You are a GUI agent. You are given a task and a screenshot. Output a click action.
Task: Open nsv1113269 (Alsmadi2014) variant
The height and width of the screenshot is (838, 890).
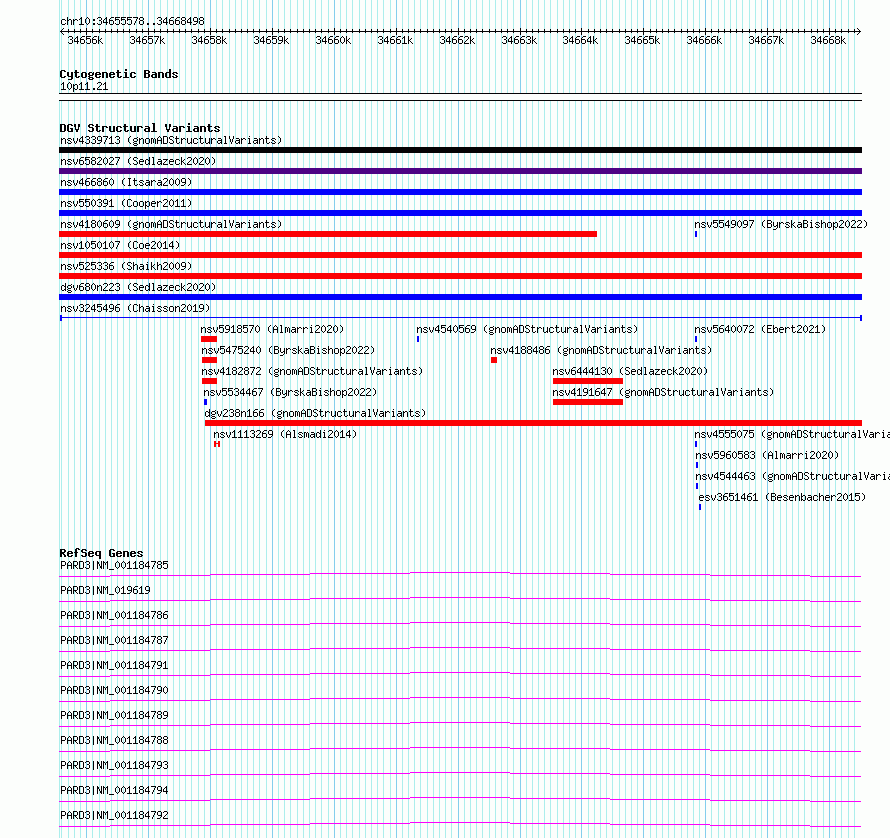(x=285, y=434)
